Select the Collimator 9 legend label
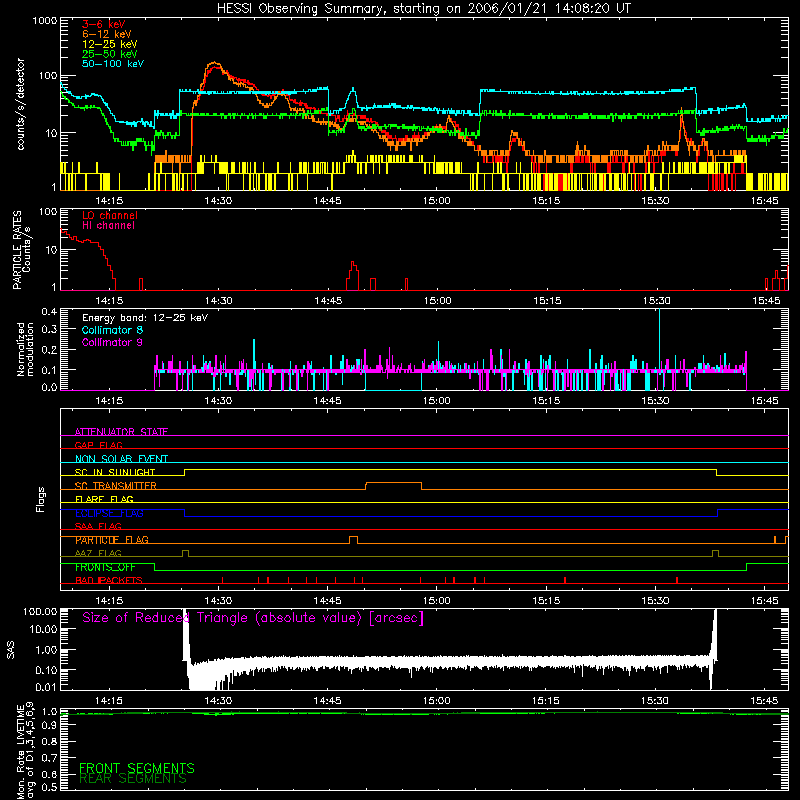 coord(112,342)
